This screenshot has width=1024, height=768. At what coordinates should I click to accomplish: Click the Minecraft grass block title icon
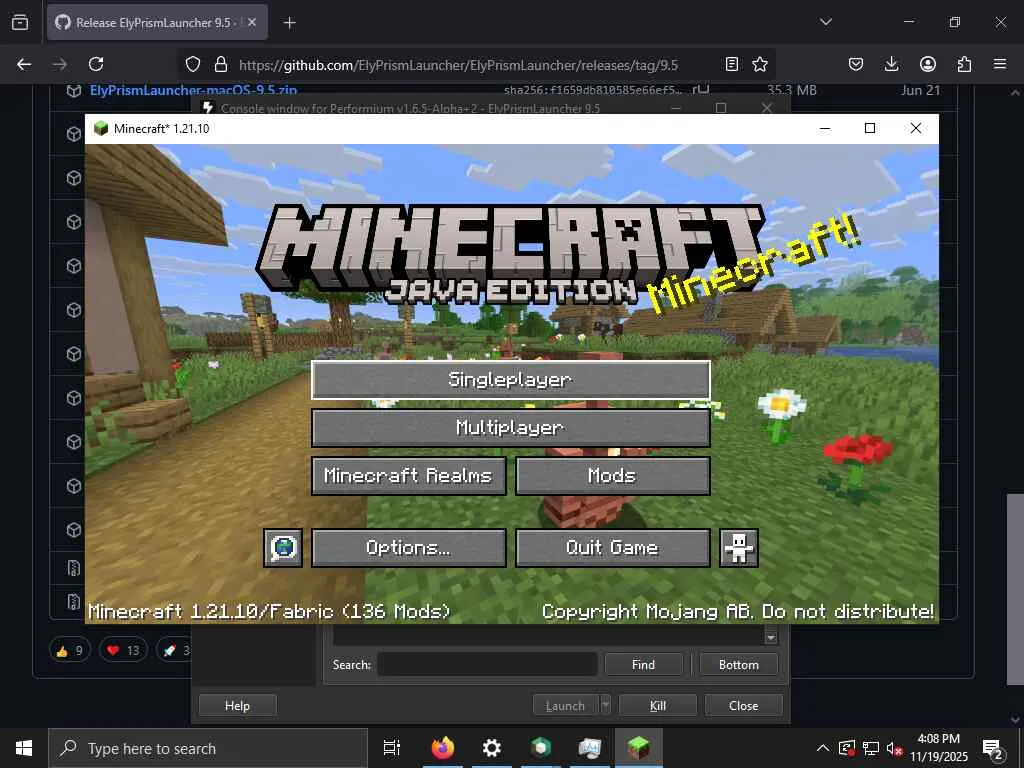coord(101,128)
